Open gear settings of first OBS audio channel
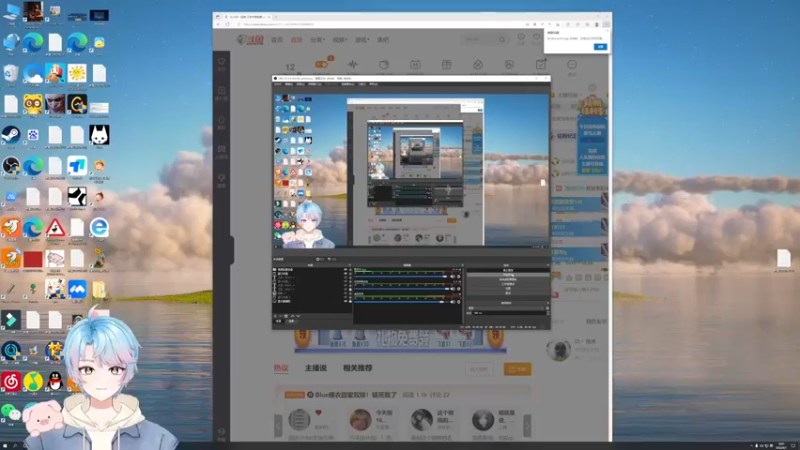The height and width of the screenshot is (450, 800). [x=459, y=277]
